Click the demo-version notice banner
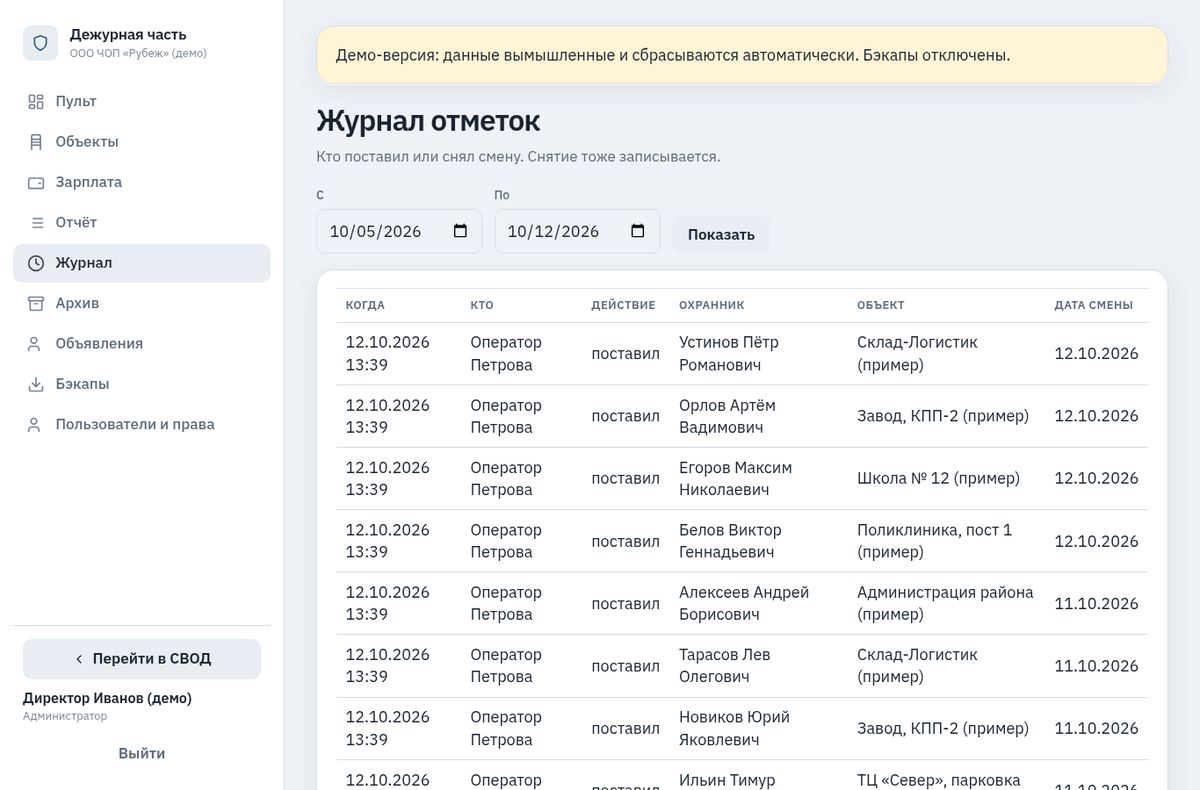Screen dimensions: 1200x790 pyautogui.click(x=742, y=55)
